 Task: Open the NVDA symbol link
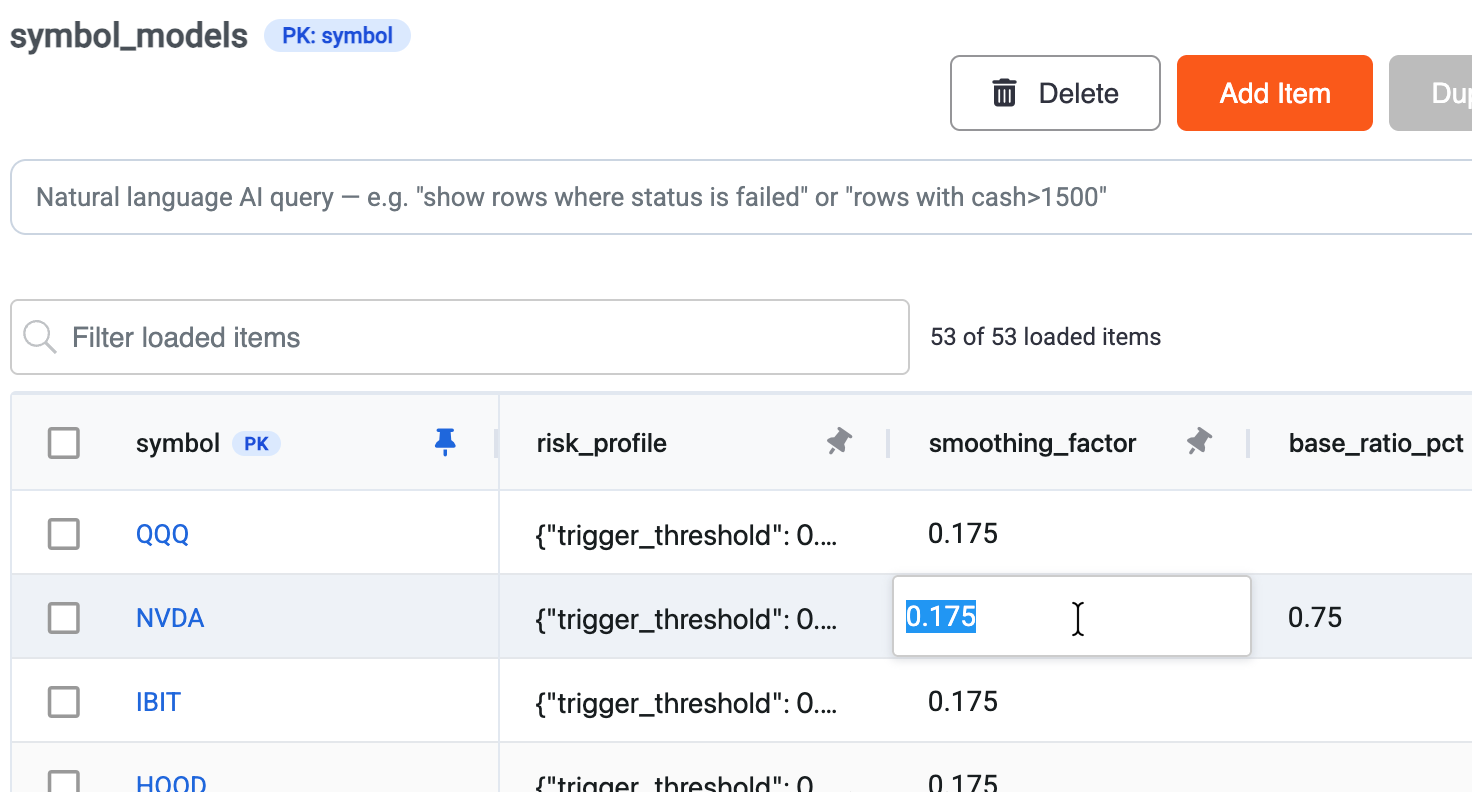click(170, 618)
